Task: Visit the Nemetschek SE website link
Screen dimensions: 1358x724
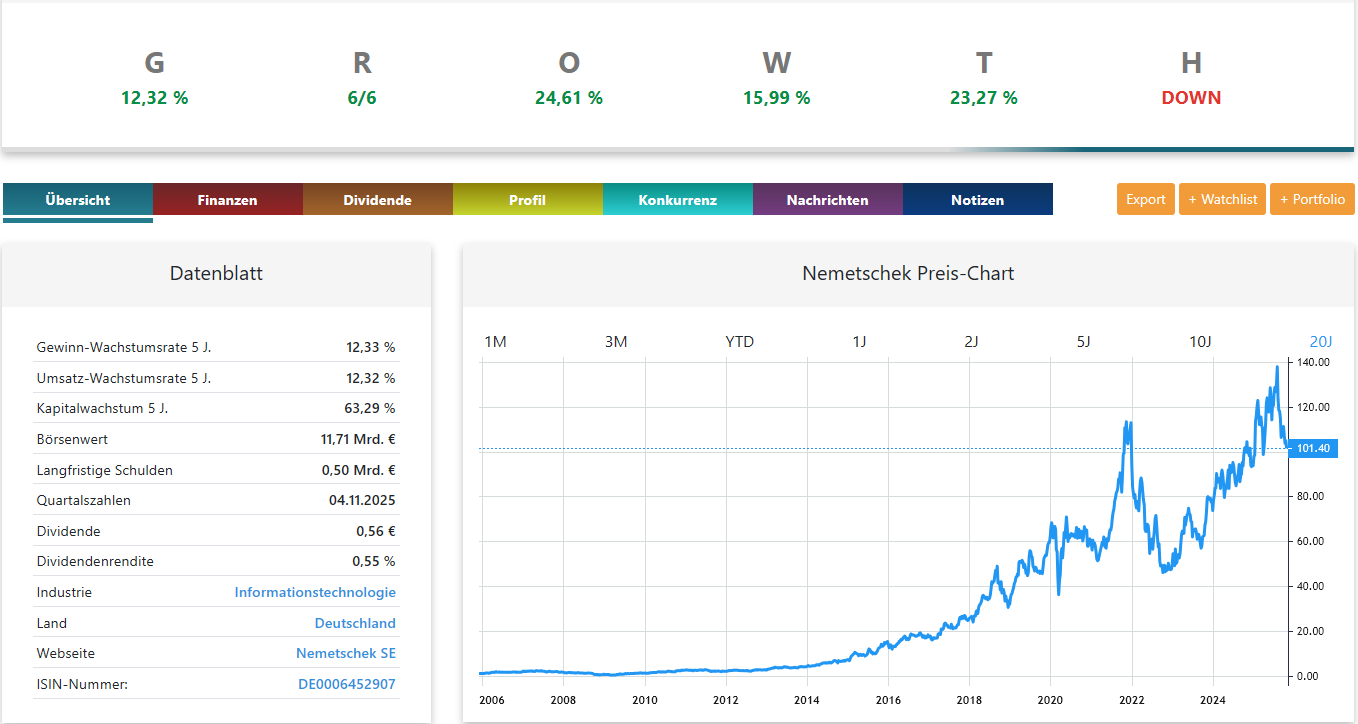Action: [345, 653]
